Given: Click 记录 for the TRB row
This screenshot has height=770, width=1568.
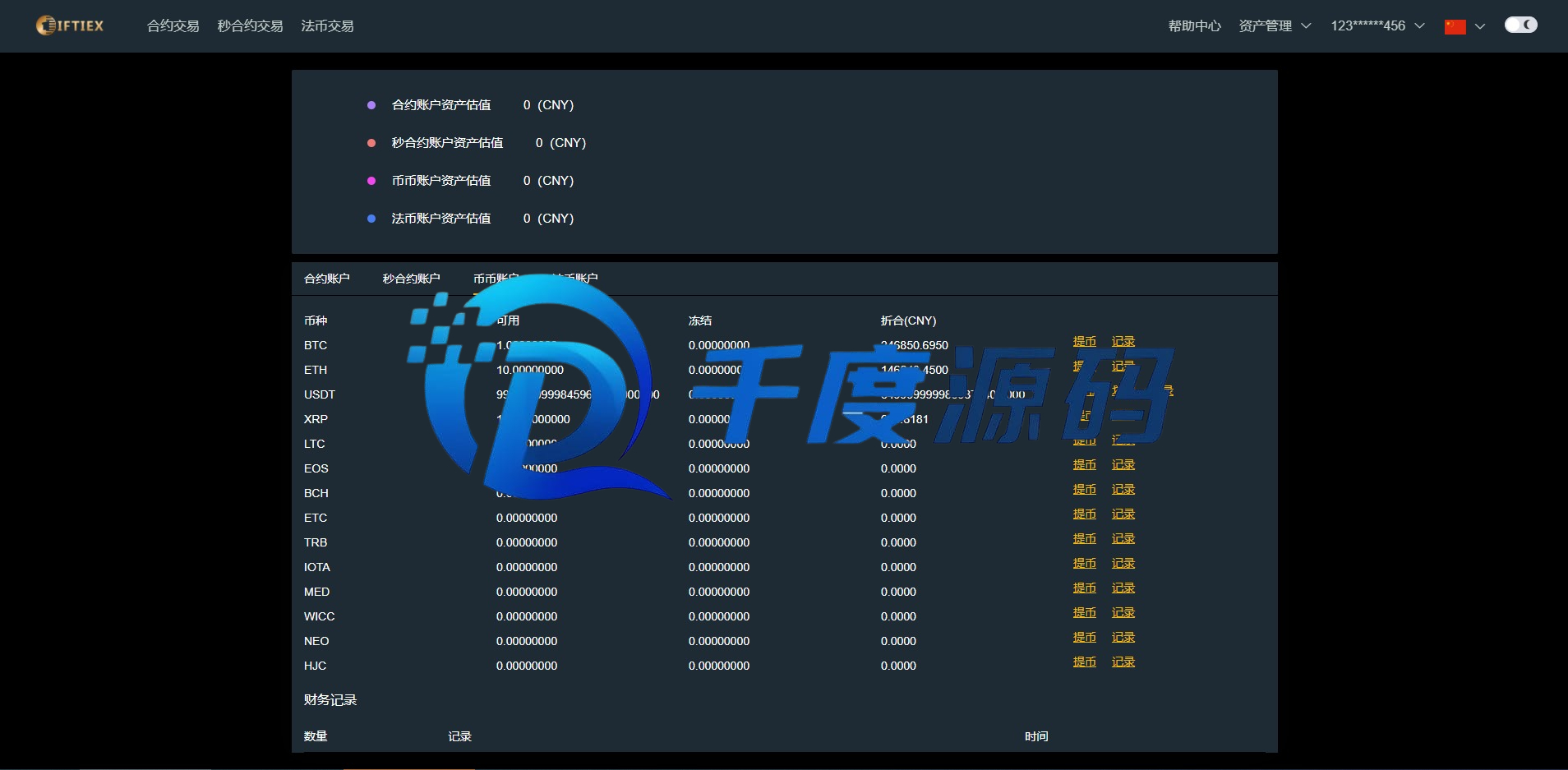Looking at the screenshot, I should (1123, 538).
